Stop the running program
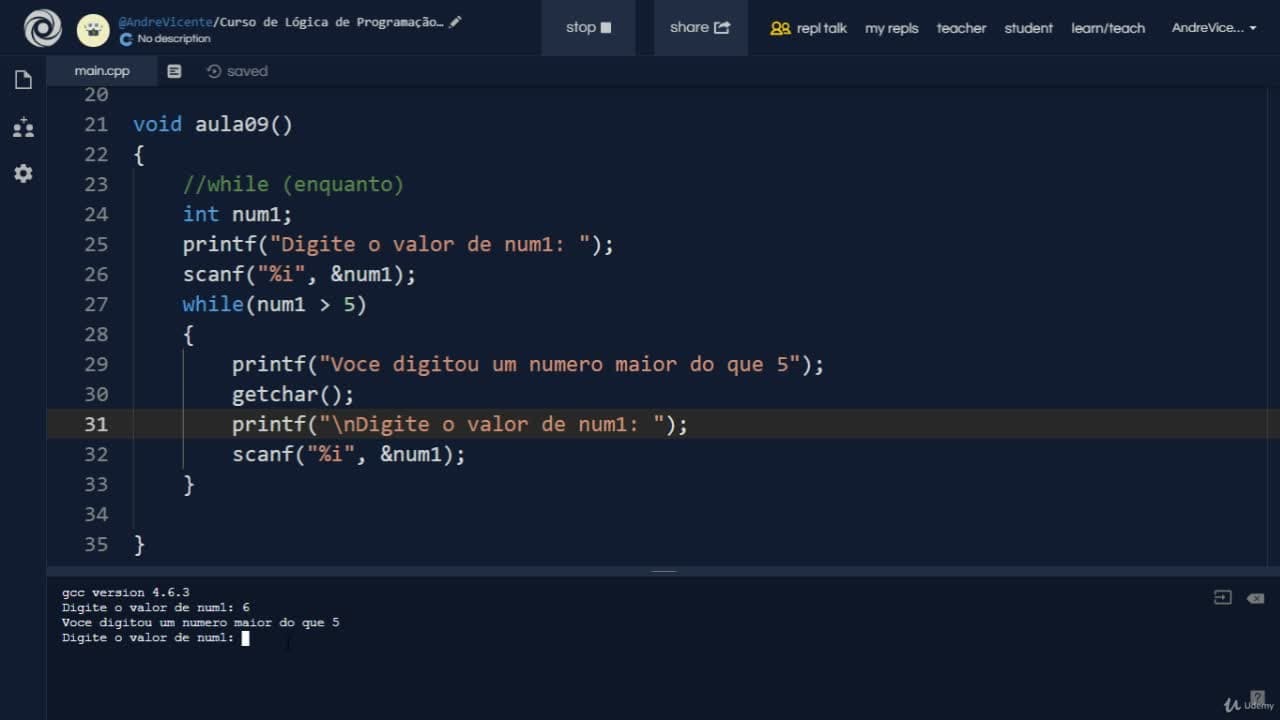Image resolution: width=1280 pixels, height=720 pixels. point(588,28)
